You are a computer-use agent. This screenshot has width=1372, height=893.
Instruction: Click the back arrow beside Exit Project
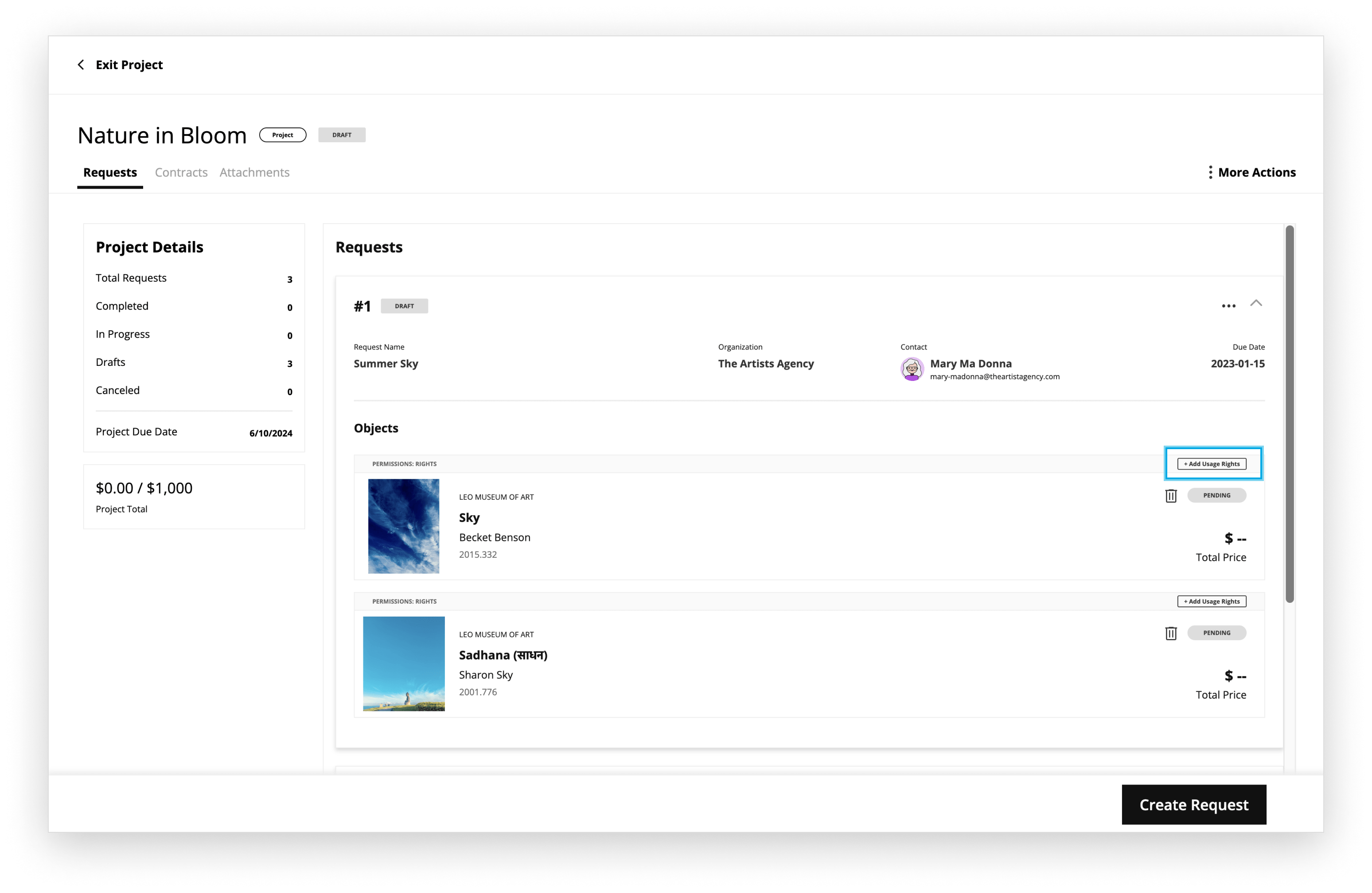tap(81, 65)
